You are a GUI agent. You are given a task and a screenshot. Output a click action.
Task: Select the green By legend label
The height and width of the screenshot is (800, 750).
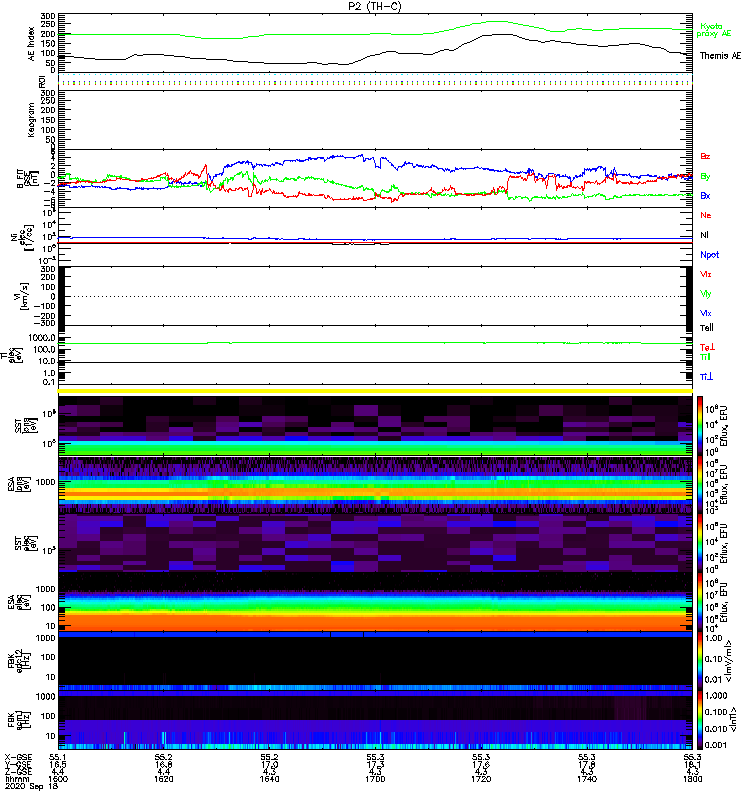coord(705,177)
